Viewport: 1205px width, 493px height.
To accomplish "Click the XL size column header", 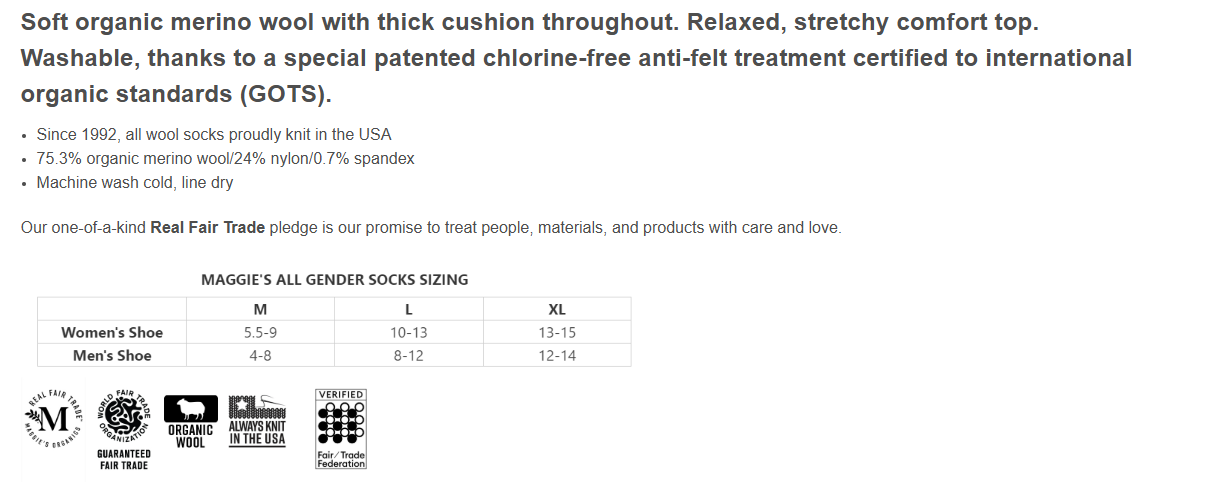I will [x=557, y=309].
